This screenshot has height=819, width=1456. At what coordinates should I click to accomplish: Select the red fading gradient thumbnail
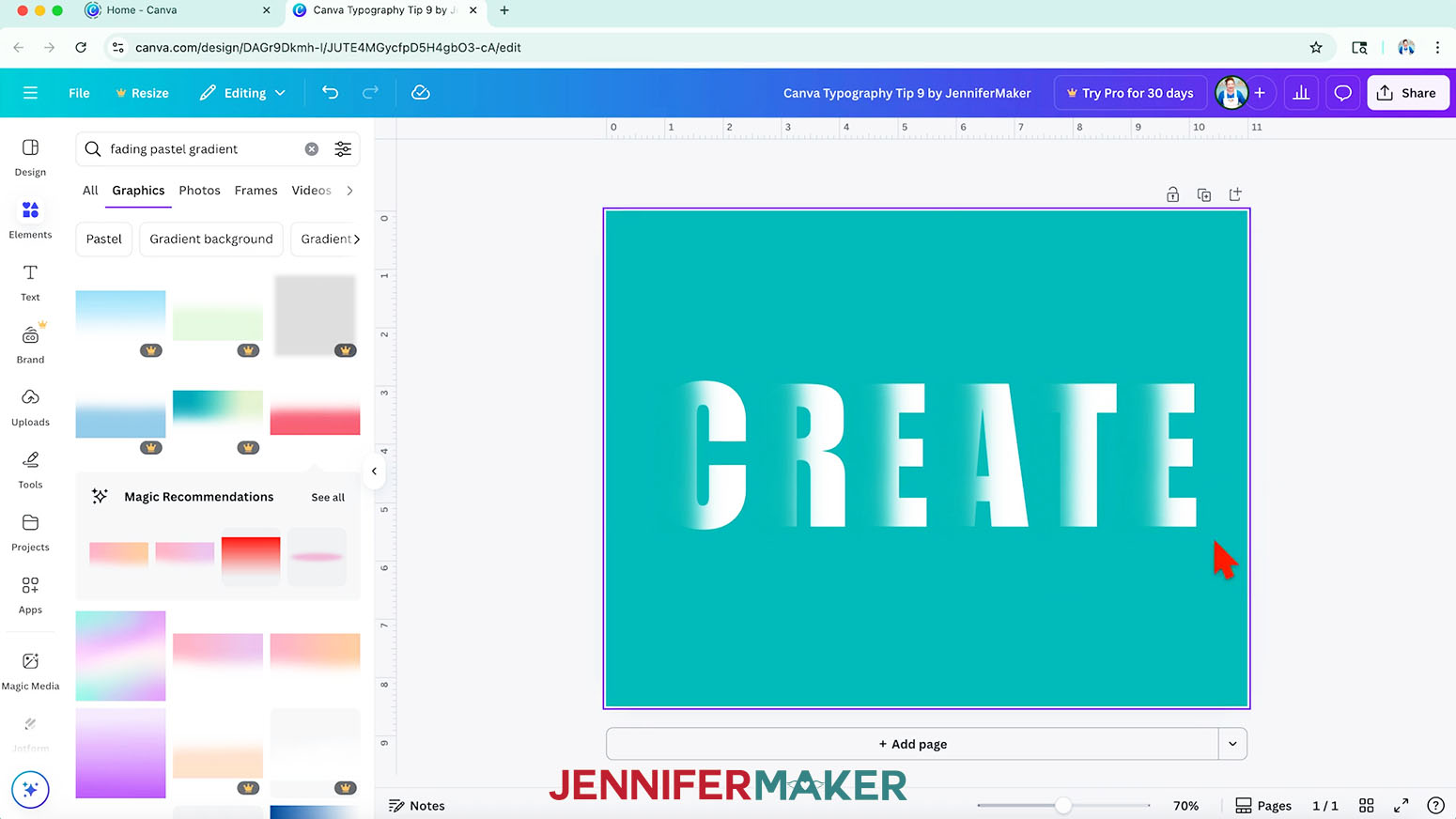(x=315, y=412)
